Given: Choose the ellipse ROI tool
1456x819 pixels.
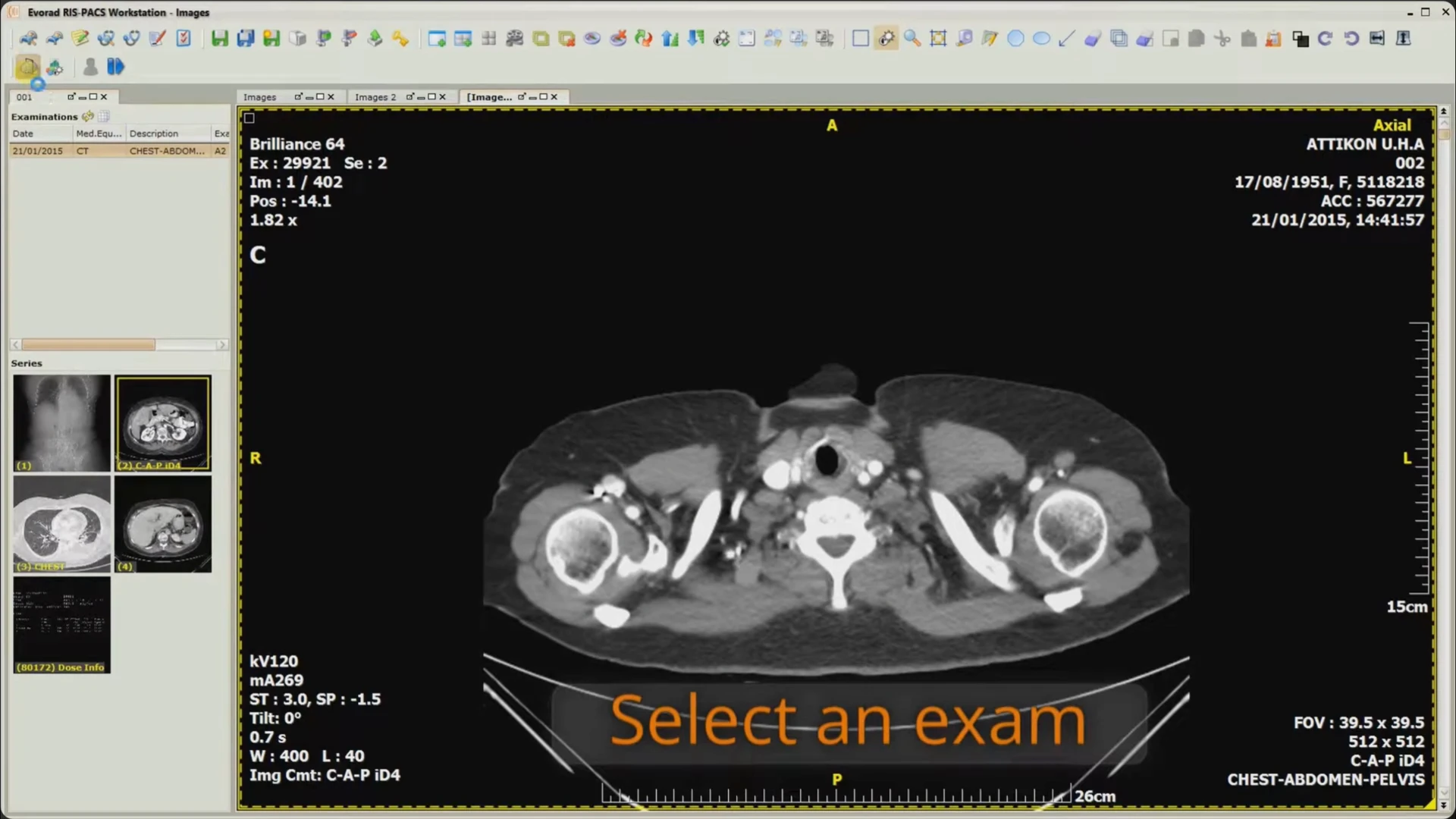Looking at the screenshot, I should click(x=1041, y=38).
